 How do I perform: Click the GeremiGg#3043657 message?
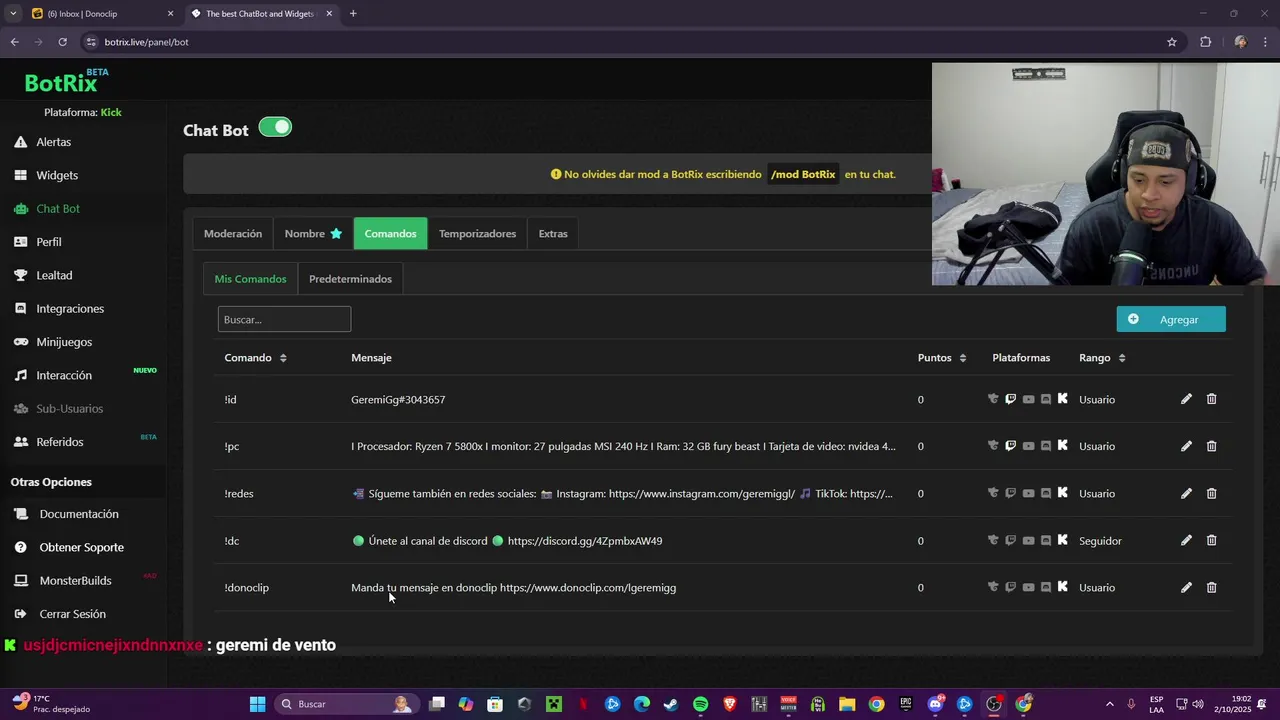pos(398,400)
